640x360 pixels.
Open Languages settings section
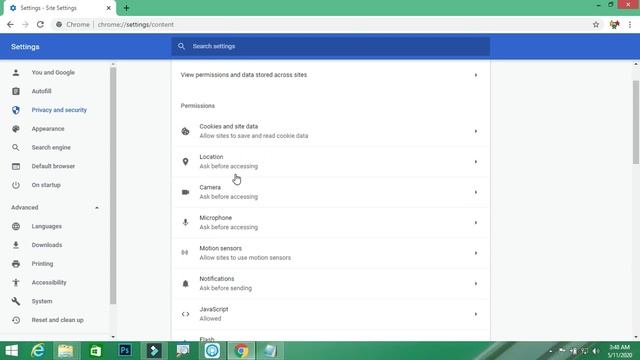click(x=47, y=226)
